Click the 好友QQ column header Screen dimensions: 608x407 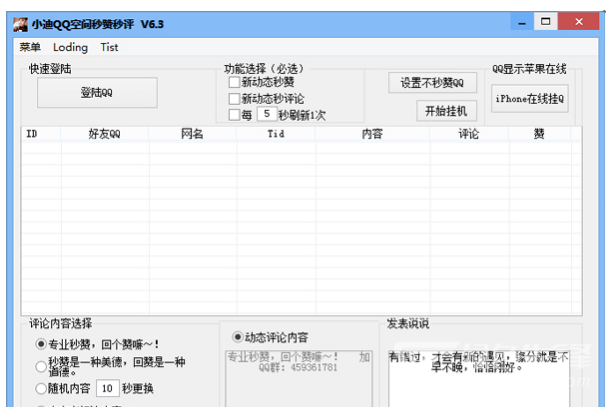tap(105, 134)
